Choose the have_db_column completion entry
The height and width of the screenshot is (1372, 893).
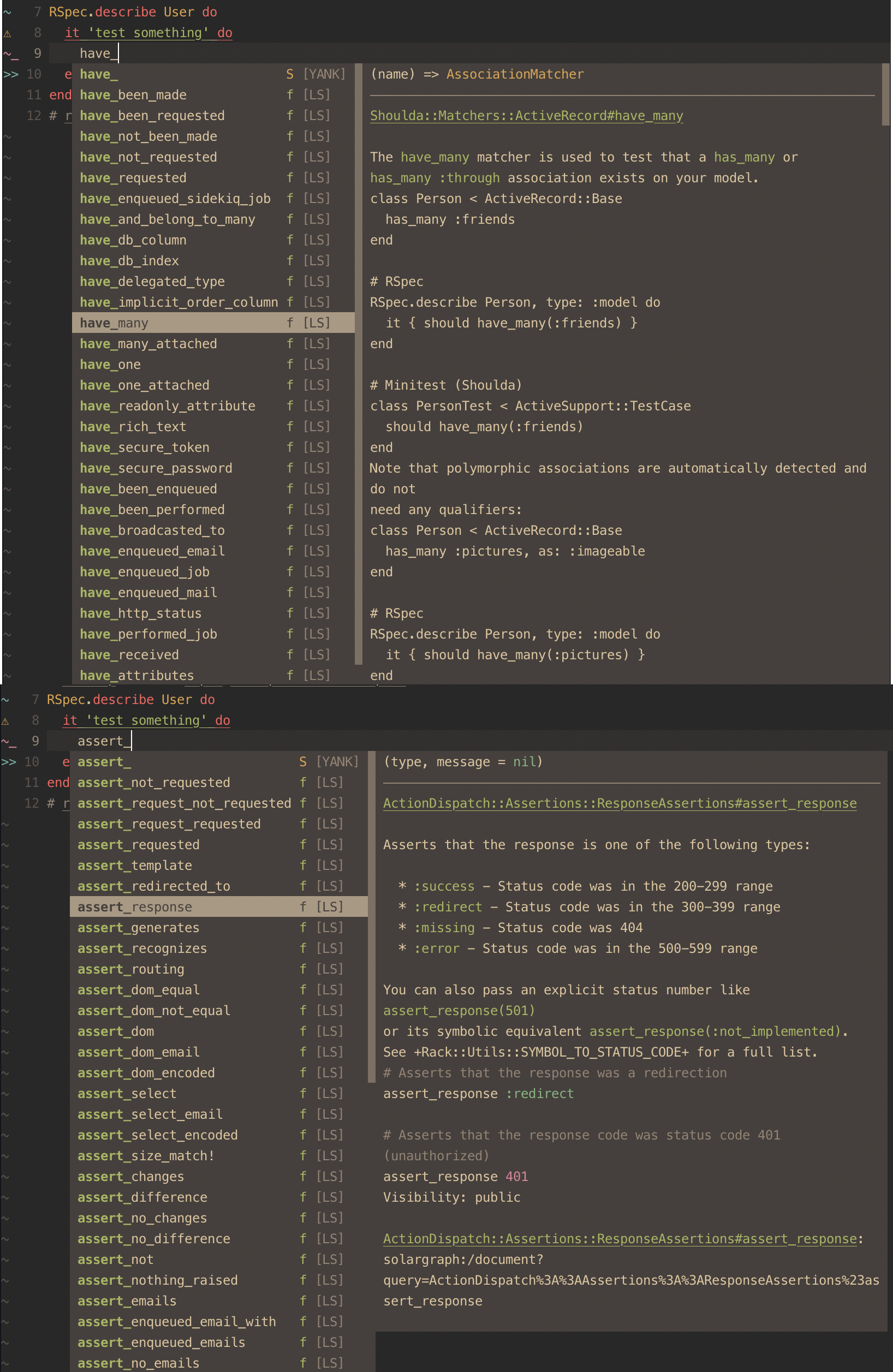[133, 240]
